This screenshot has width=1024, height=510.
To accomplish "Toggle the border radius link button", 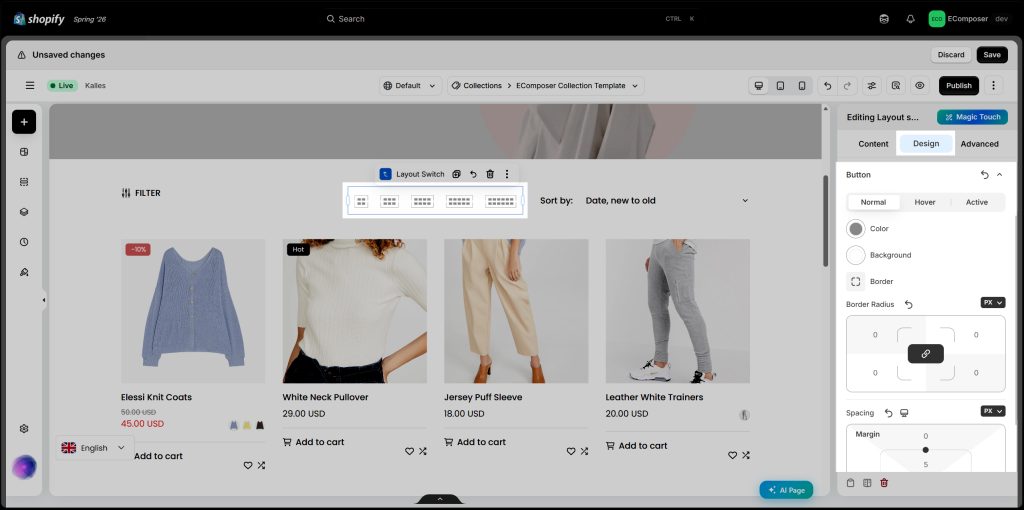I will click(925, 354).
